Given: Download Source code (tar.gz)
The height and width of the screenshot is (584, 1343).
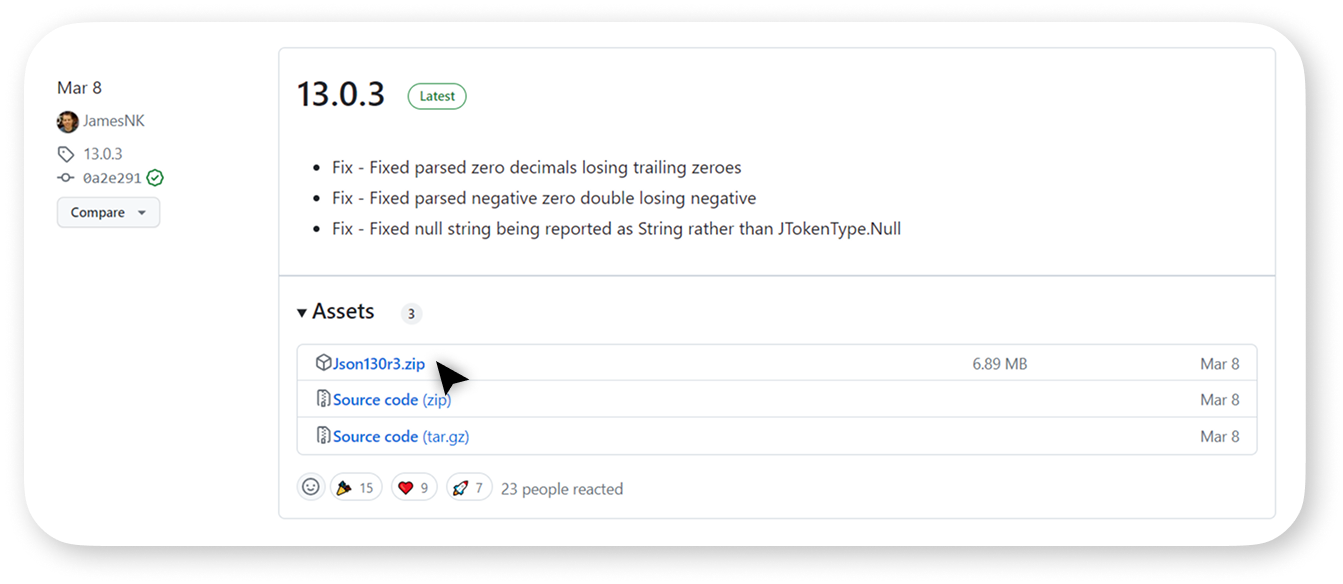Looking at the screenshot, I should coord(401,437).
